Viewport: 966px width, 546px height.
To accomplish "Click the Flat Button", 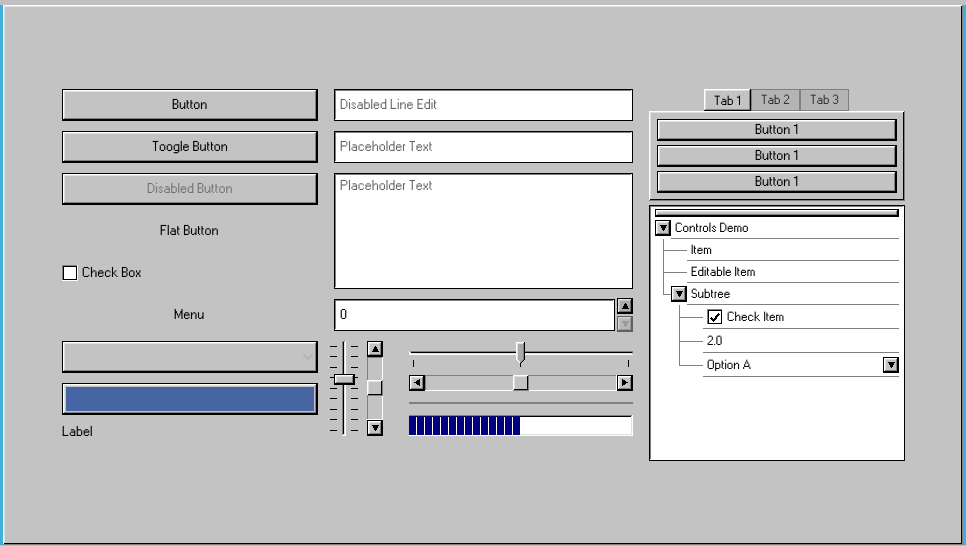I will coord(189,230).
